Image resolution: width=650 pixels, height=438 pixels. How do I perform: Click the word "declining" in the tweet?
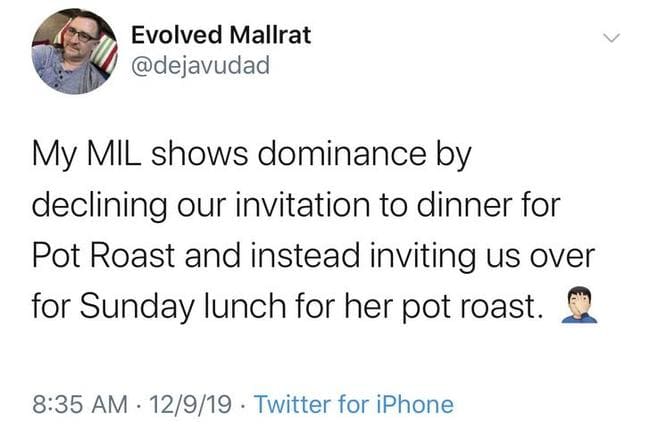coord(99,205)
